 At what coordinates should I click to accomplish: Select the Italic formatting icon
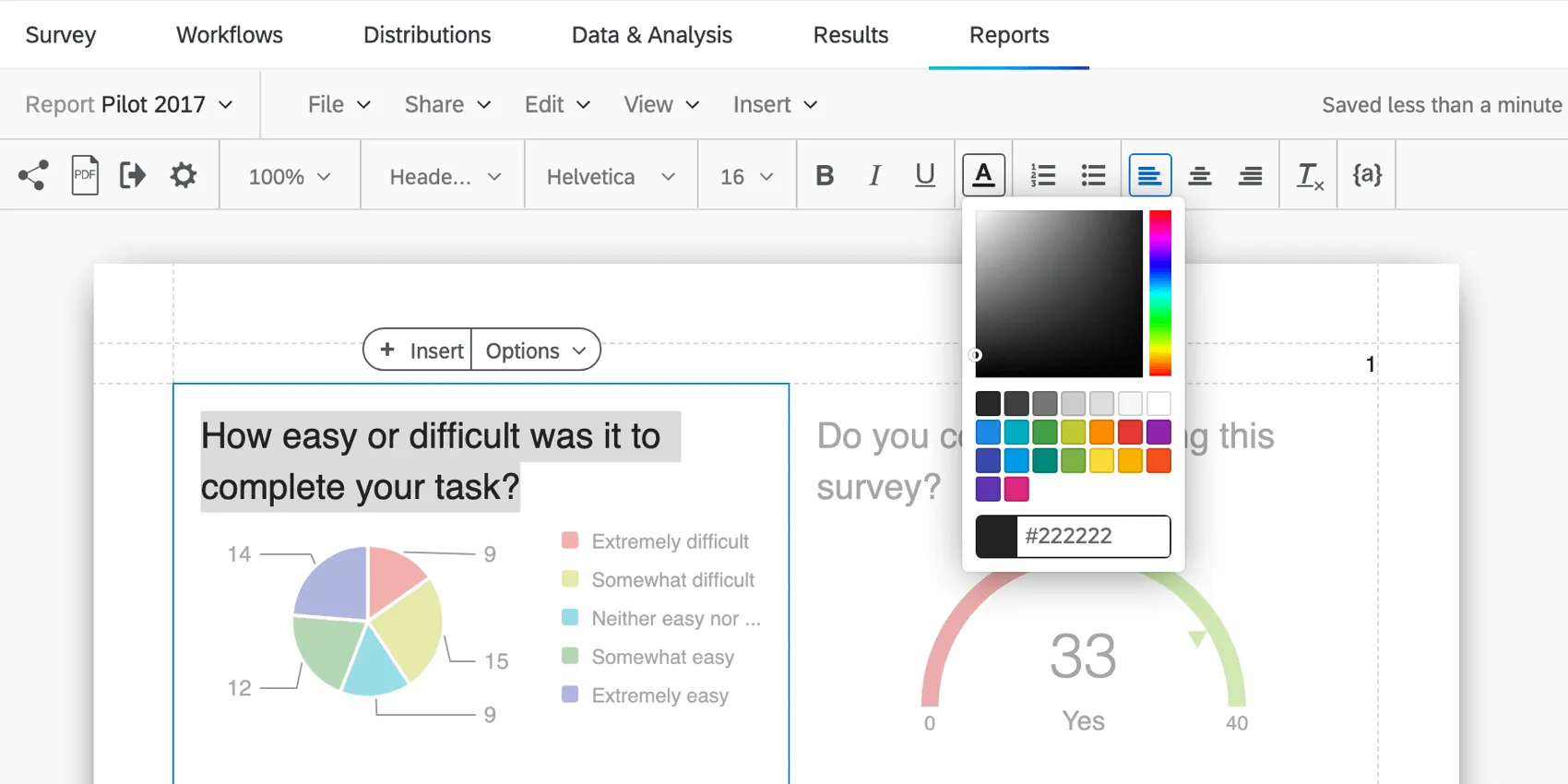(x=874, y=175)
